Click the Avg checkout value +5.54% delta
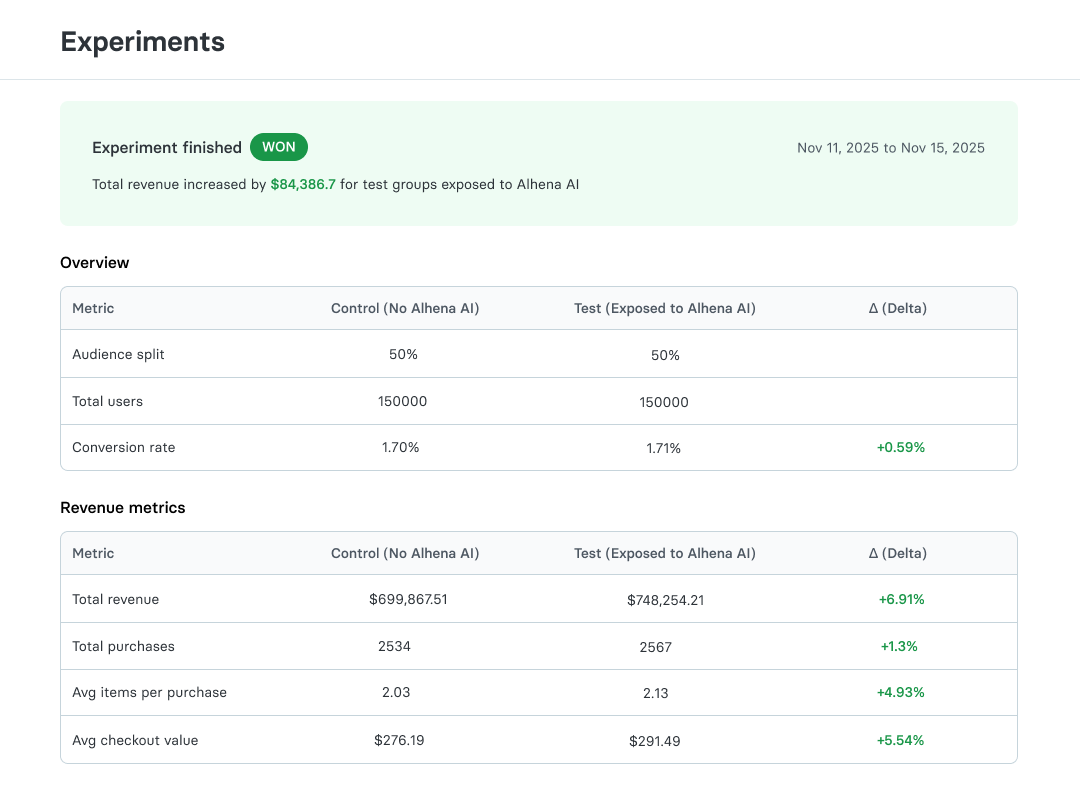1080x806 pixels. (898, 740)
